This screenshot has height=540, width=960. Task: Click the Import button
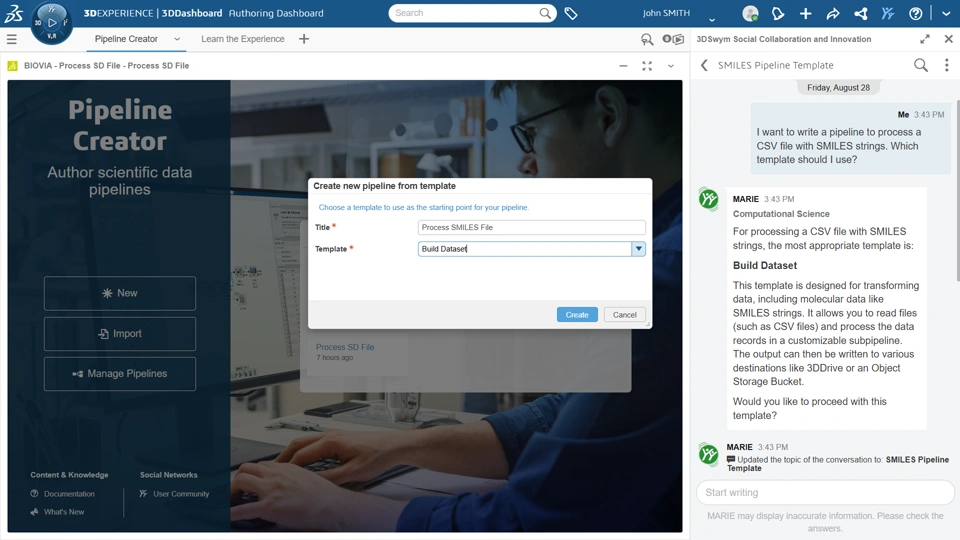click(120, 334)
